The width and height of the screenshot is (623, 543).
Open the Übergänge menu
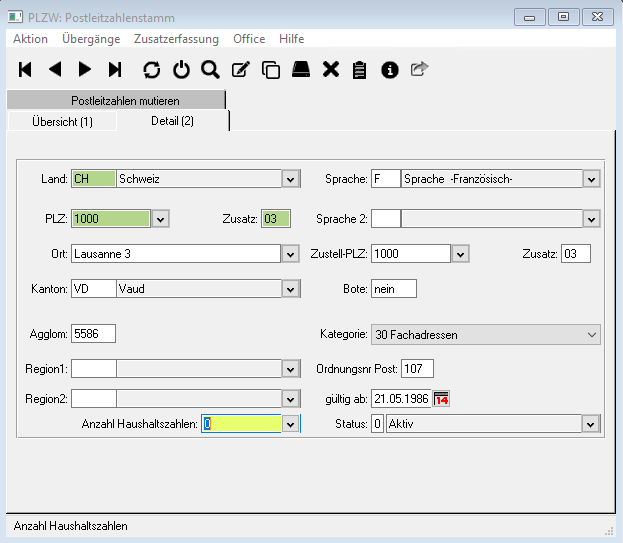click(90, 39)
